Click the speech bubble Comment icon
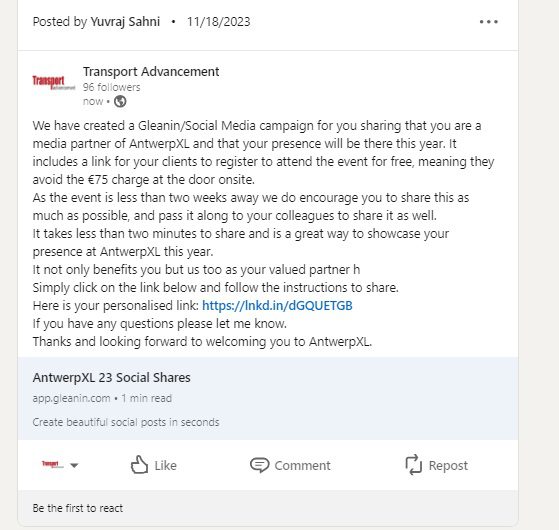 pos(259,465)
